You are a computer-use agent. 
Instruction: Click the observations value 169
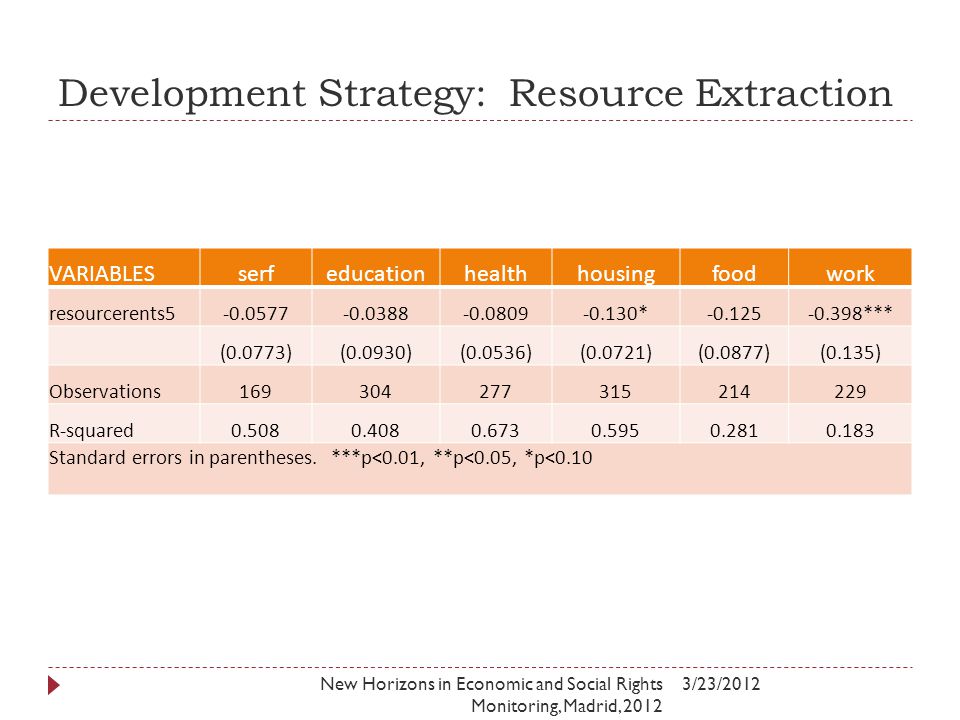click(255, 391)
